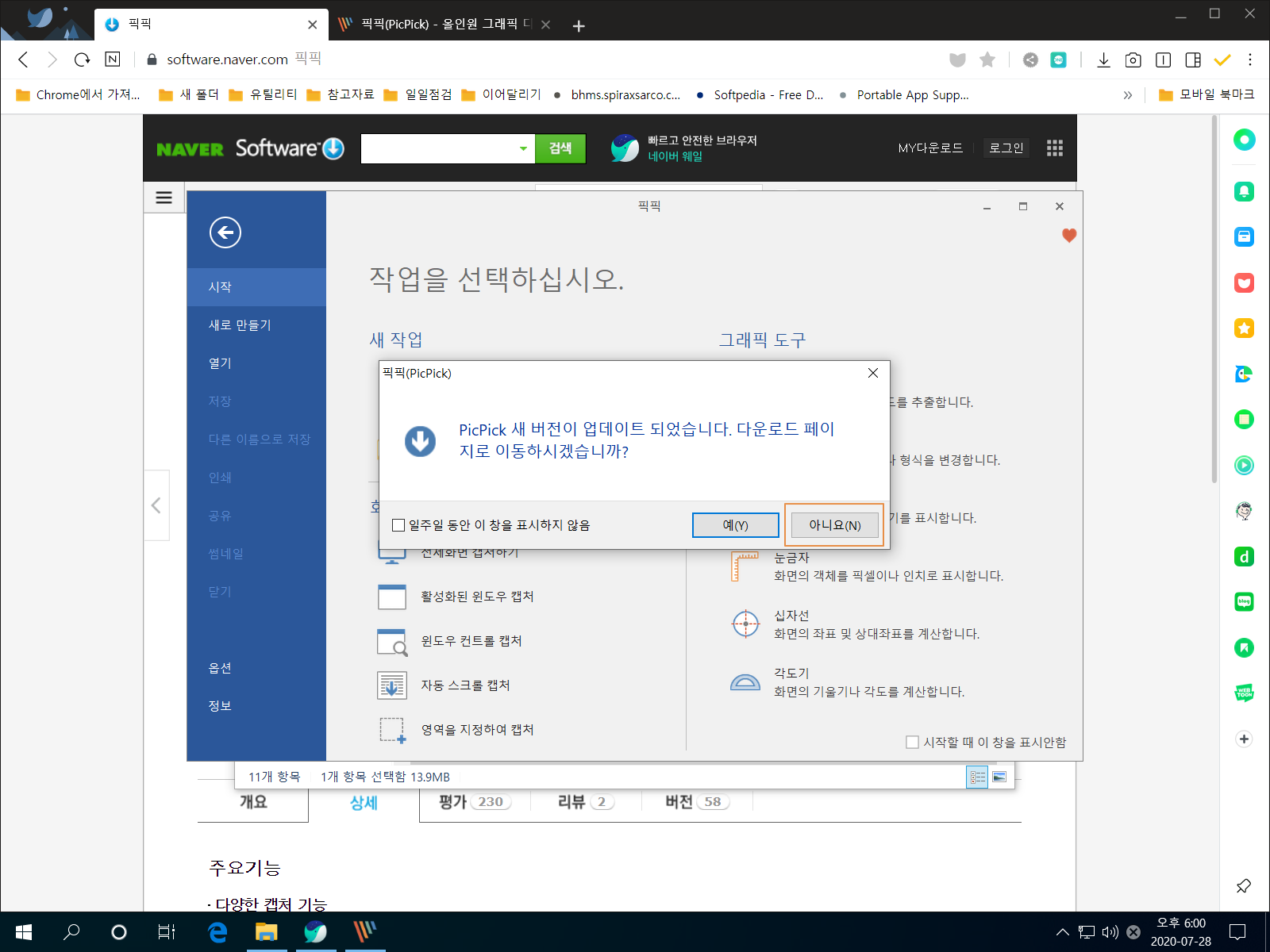
Task: Select 새로 만들기 in the PicPick sidebar
Action: pyautogui.click(x=256, y=325)
